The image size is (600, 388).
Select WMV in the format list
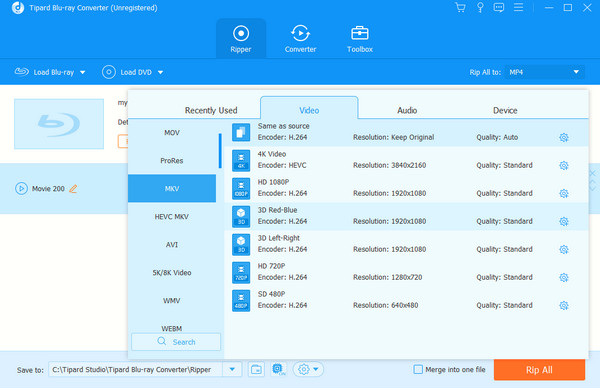[x=172, y=300]
